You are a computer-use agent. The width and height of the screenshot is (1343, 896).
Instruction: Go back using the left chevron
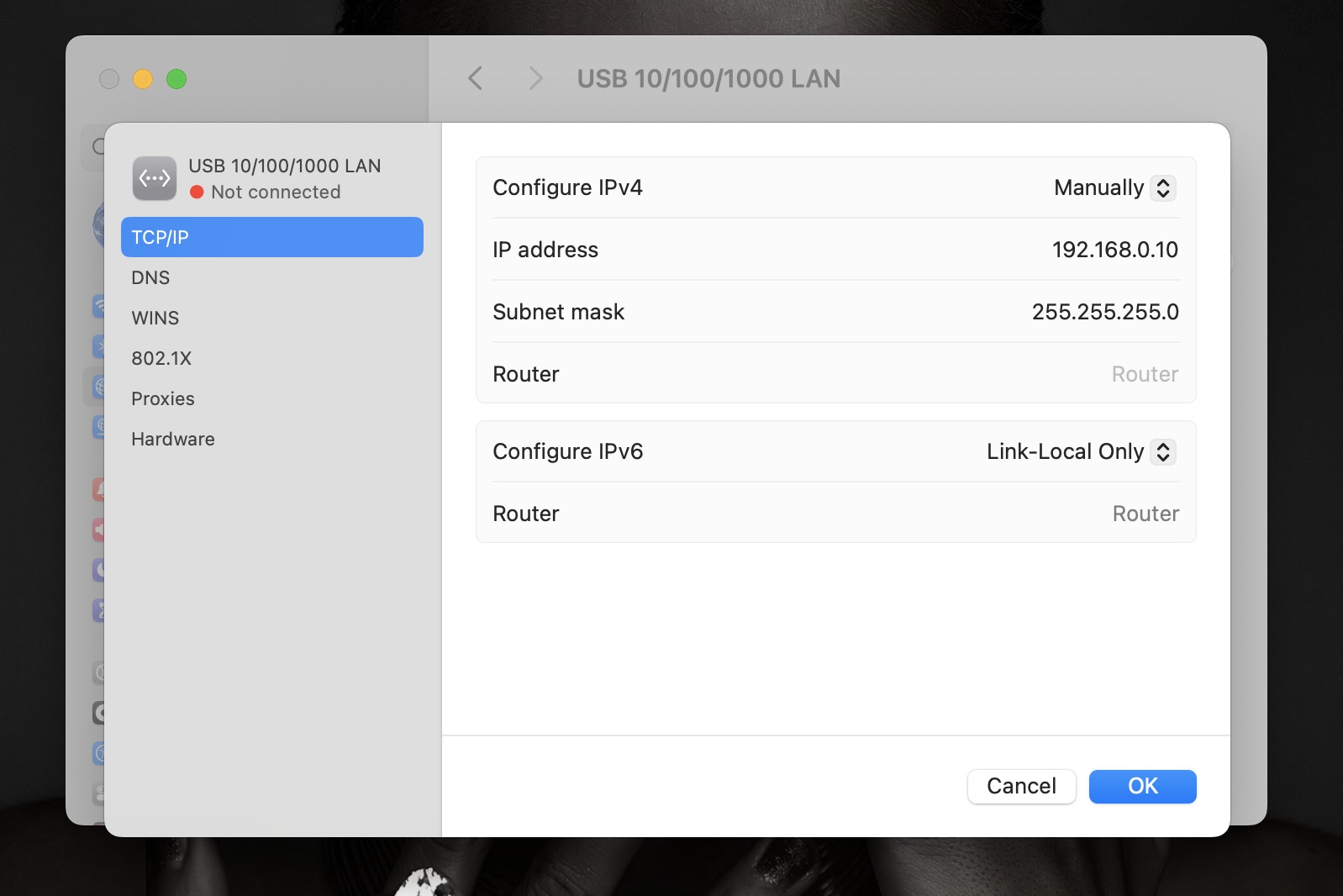point(476,79)
